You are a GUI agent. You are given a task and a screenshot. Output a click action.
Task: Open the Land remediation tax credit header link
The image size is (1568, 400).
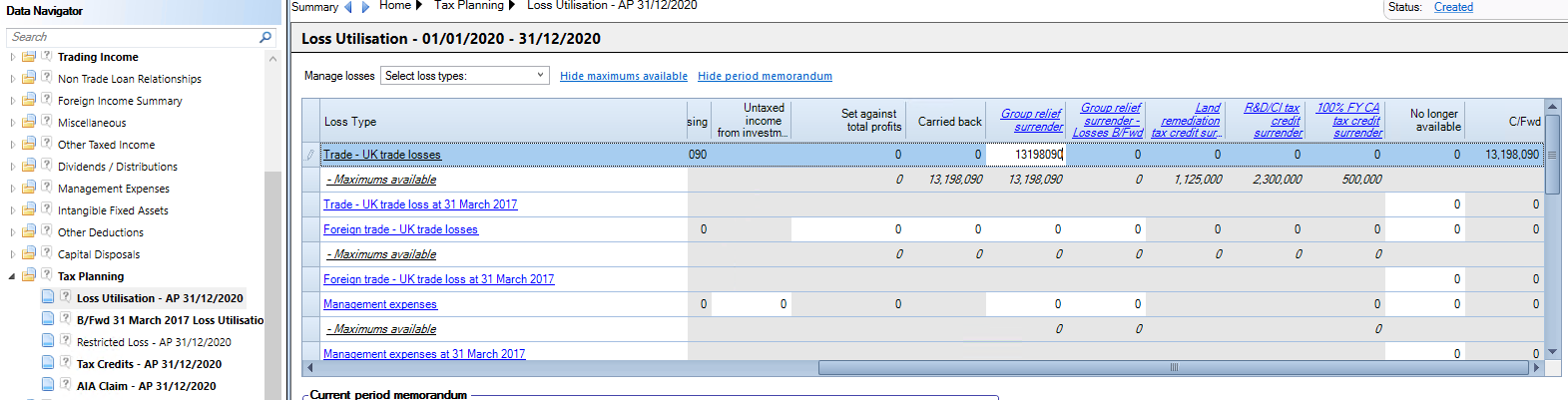pyautogui.click(x=1186, y=121)
